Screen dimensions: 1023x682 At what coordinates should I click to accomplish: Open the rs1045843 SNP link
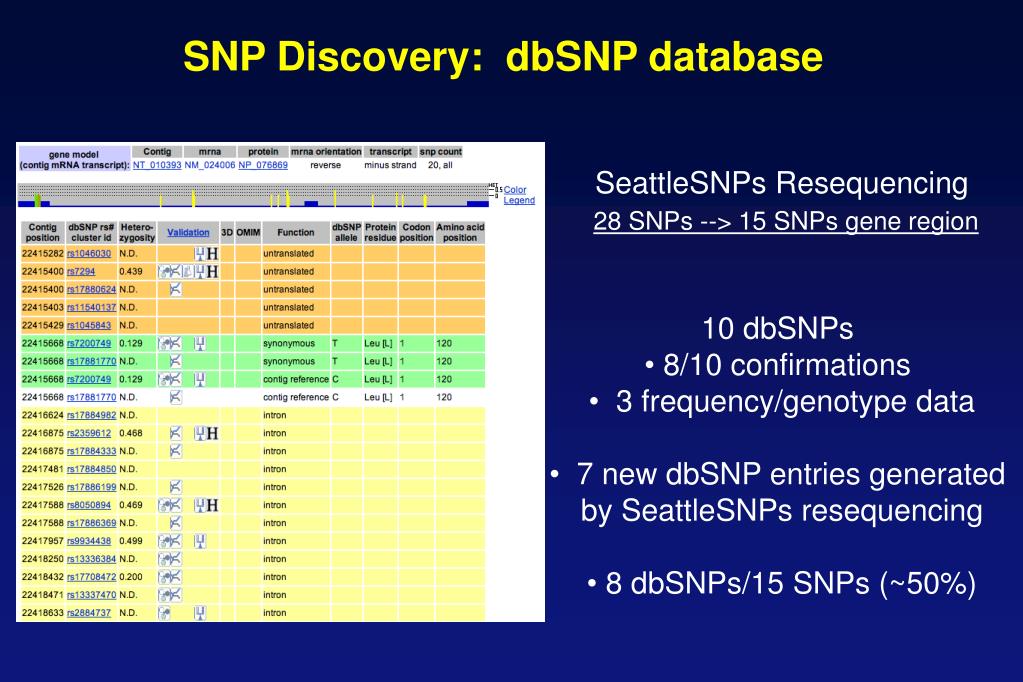coord(89,325)
